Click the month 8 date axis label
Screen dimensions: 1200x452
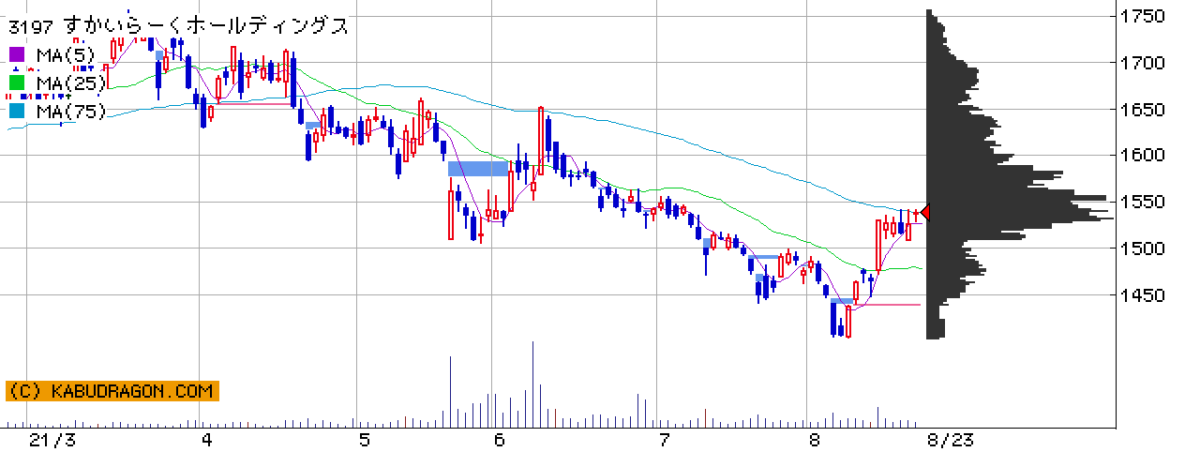click(x=815, y=440)
